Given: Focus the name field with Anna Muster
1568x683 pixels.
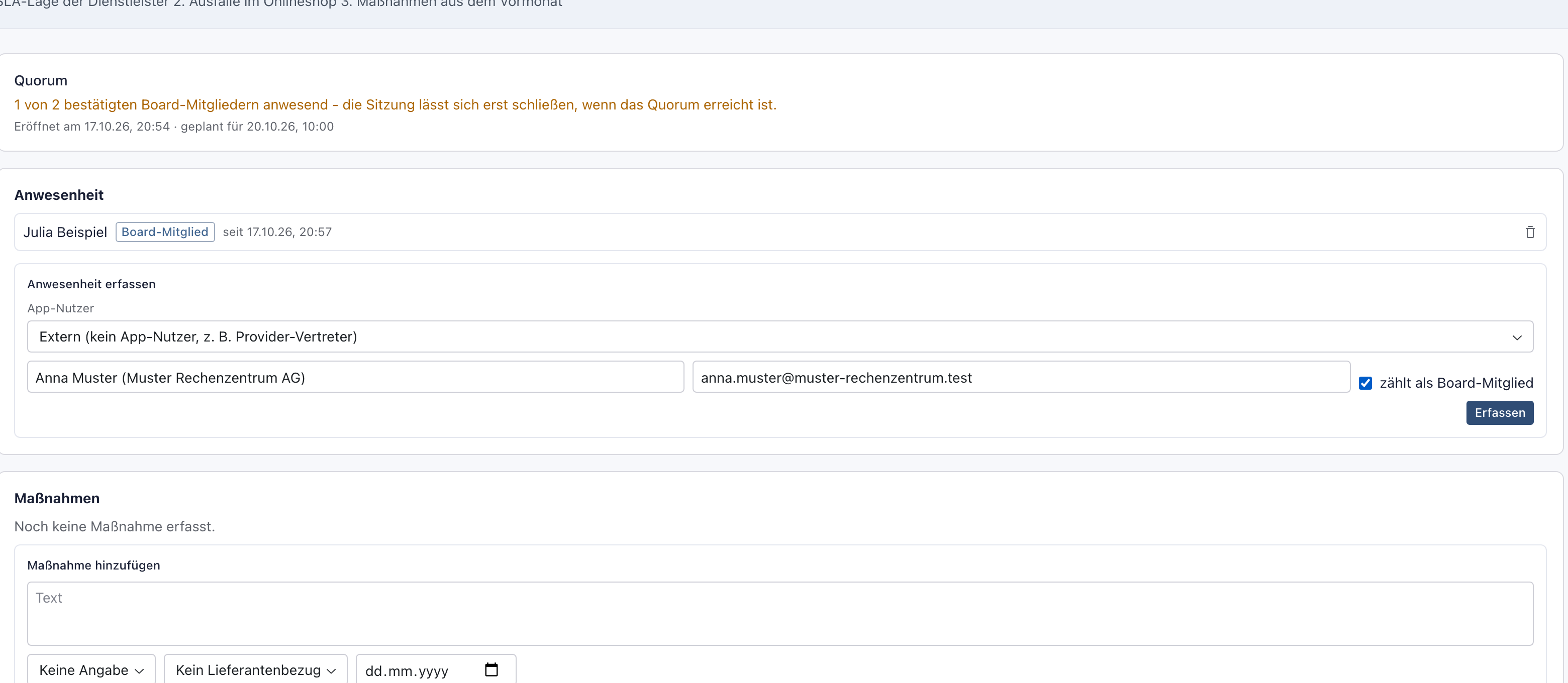Looking at the screenshot, I should pos(355,377).
